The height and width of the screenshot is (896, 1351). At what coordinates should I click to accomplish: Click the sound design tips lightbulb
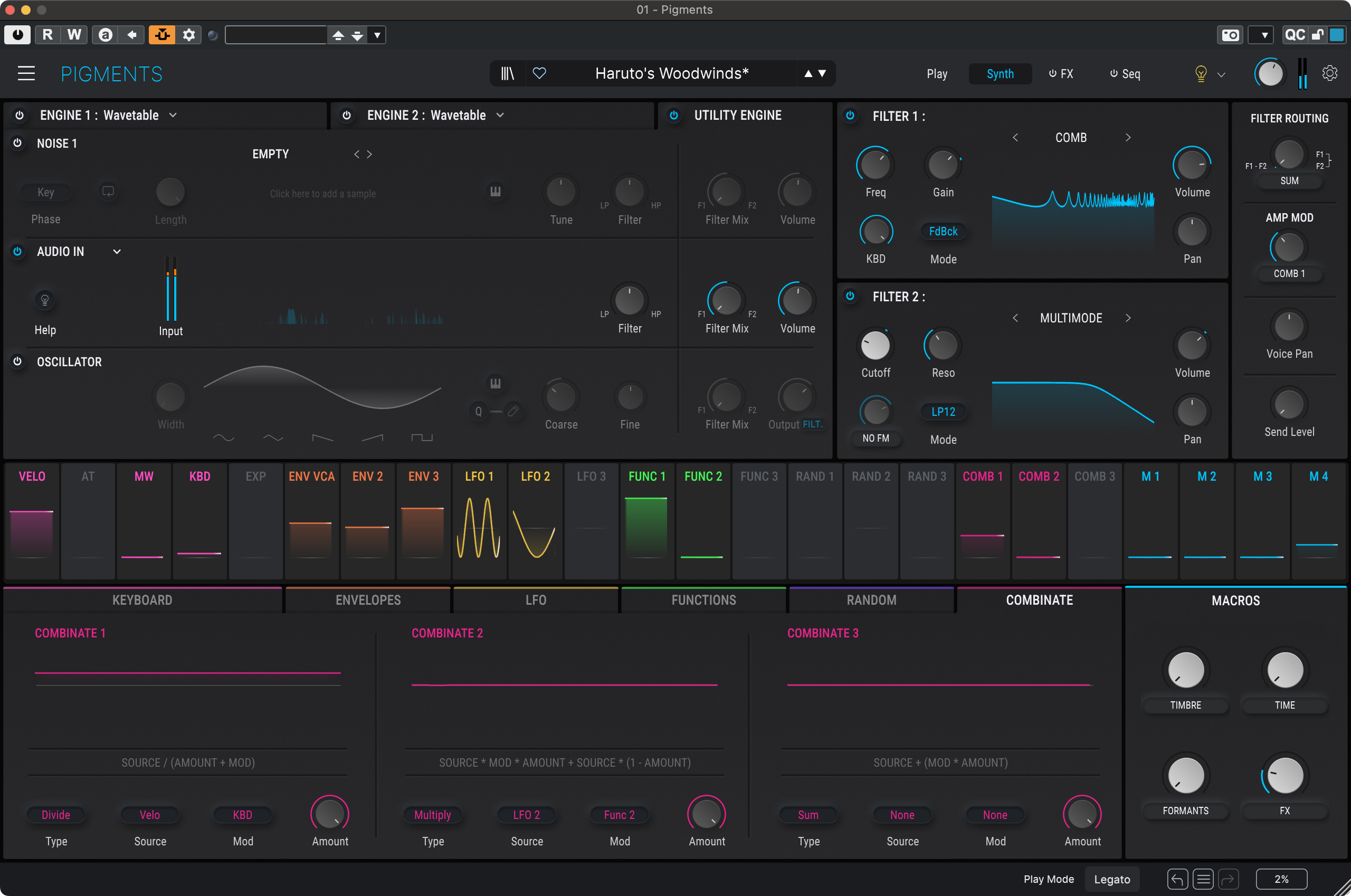click(1201, 74)
